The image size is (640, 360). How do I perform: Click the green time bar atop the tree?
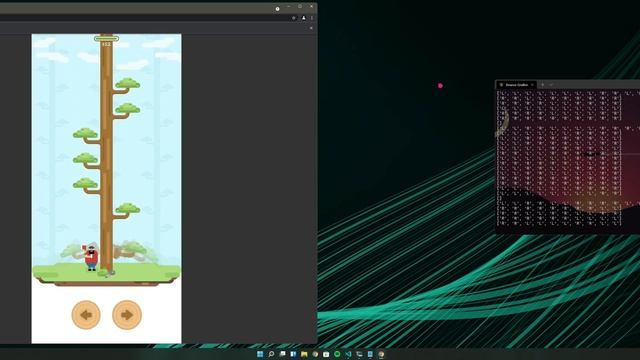point(107,39)
